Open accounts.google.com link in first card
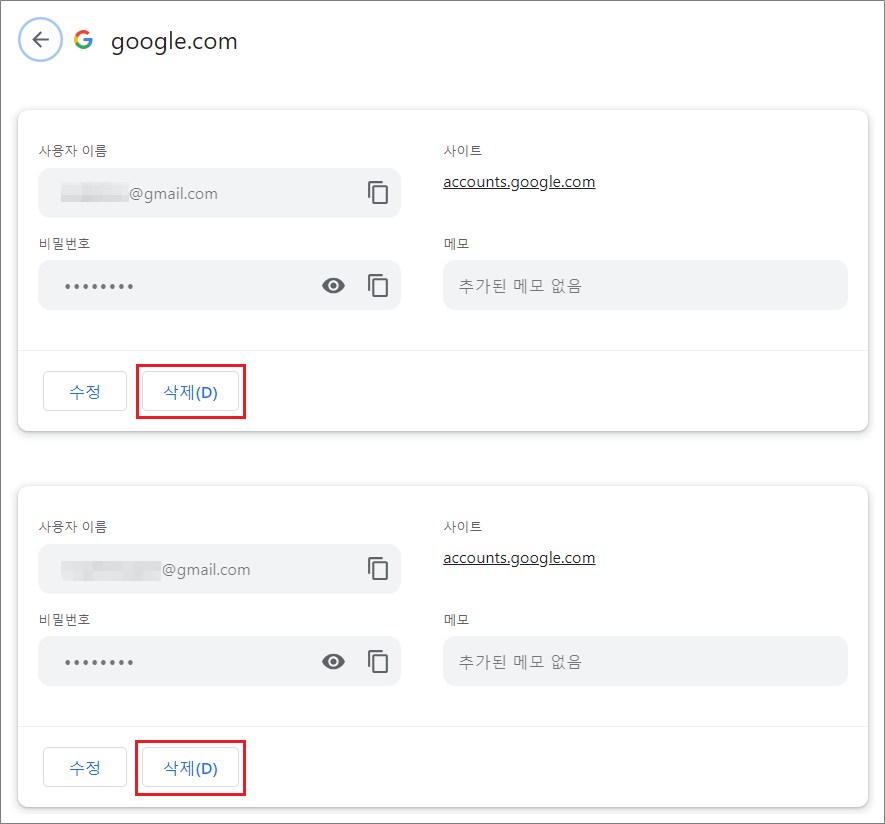This screenshot has height=824, width=885. [x=519, y=182]
